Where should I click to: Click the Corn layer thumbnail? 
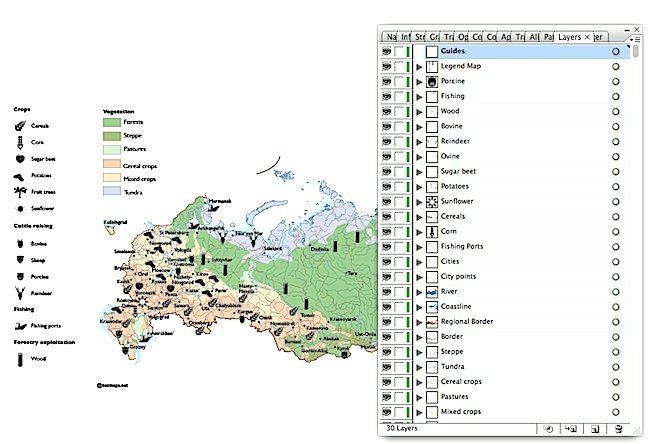pyautogui.click(x=432, y=231)
